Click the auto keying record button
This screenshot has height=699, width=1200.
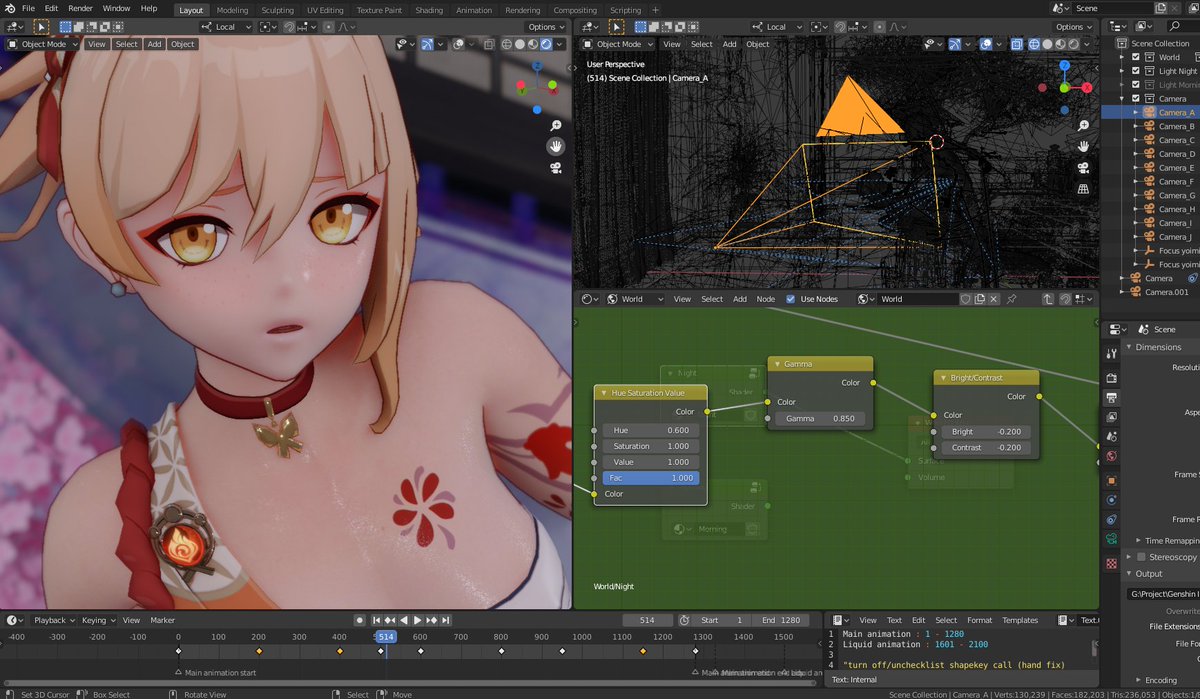click(360, 620)
